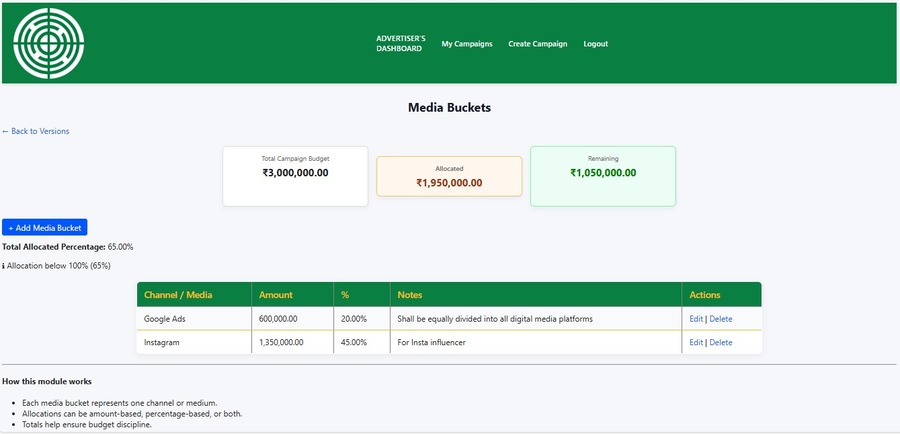Click the Notes column header
900x434 pixels.
[x=410, y=294]
